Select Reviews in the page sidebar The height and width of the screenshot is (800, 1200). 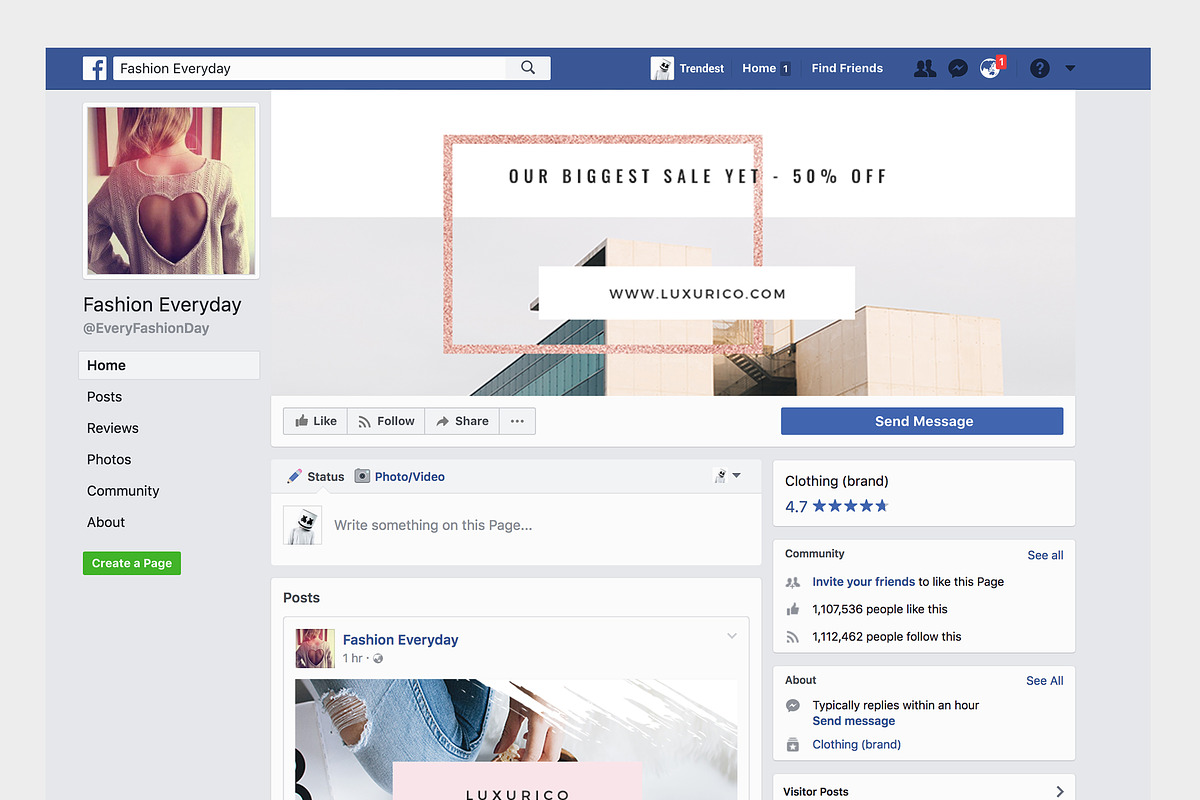point(113,428)
